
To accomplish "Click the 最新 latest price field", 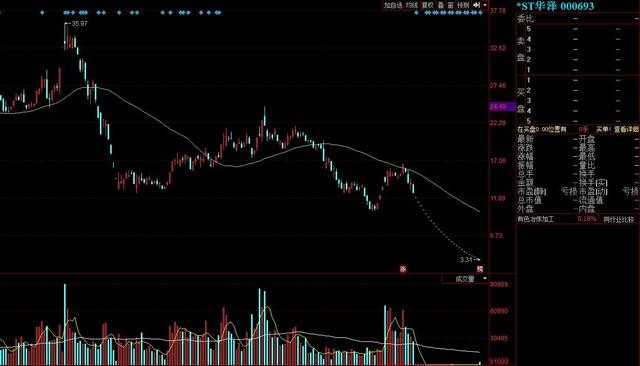I will click(547, 139).
